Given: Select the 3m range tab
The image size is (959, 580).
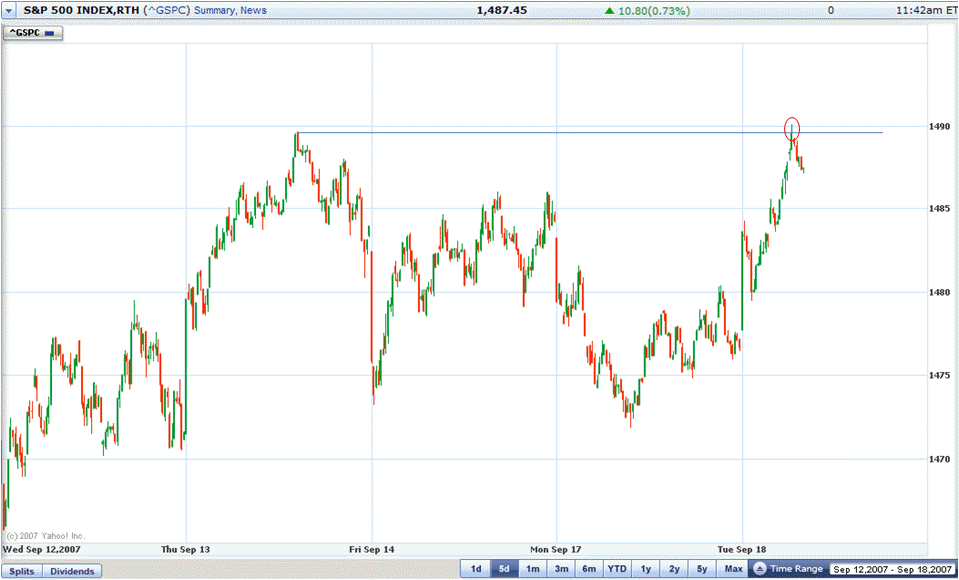Looking at the screenshot, I should (x=561, y=569).
